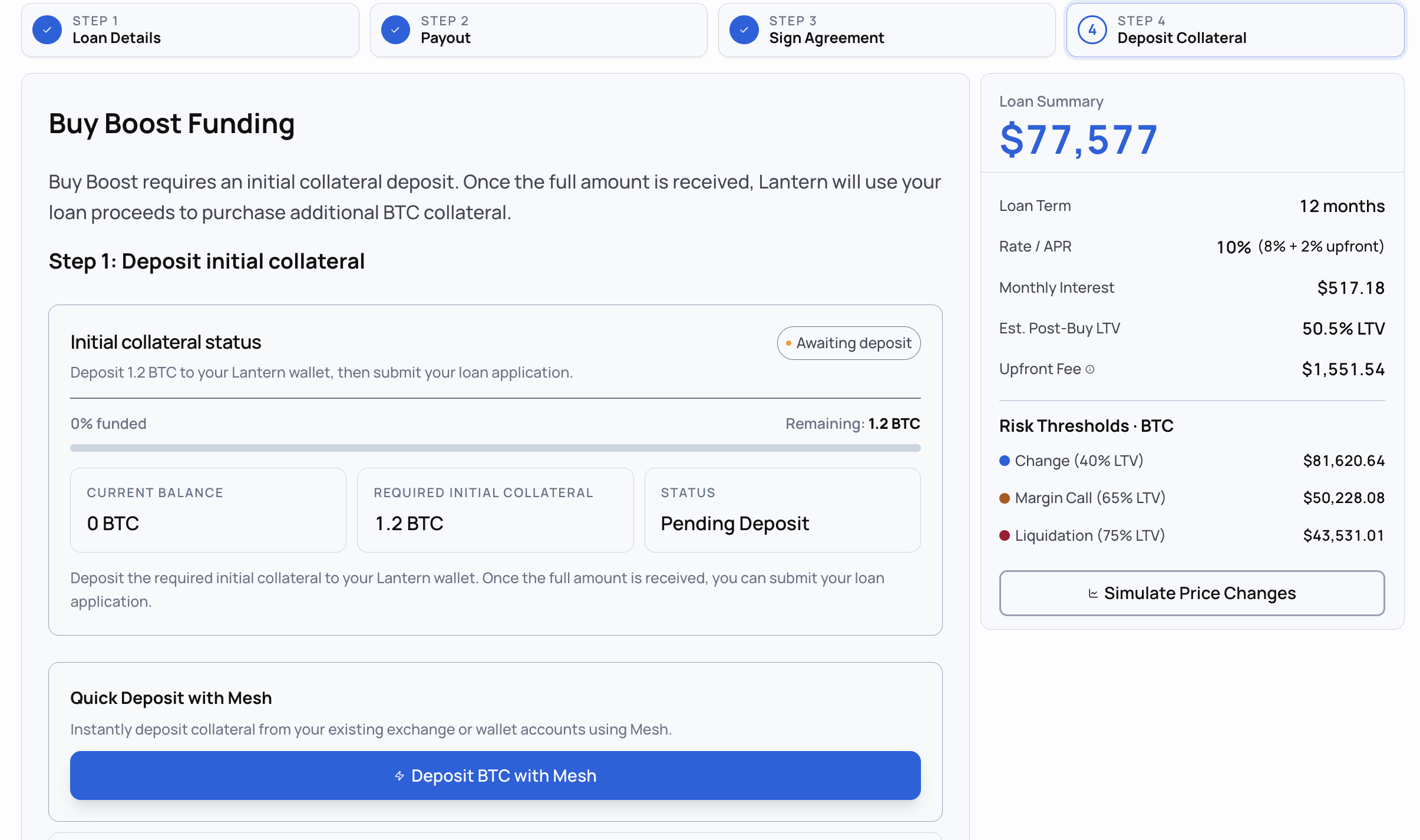Go to the Payout step tab
The image size is (1420, 840).
[539, 30]
